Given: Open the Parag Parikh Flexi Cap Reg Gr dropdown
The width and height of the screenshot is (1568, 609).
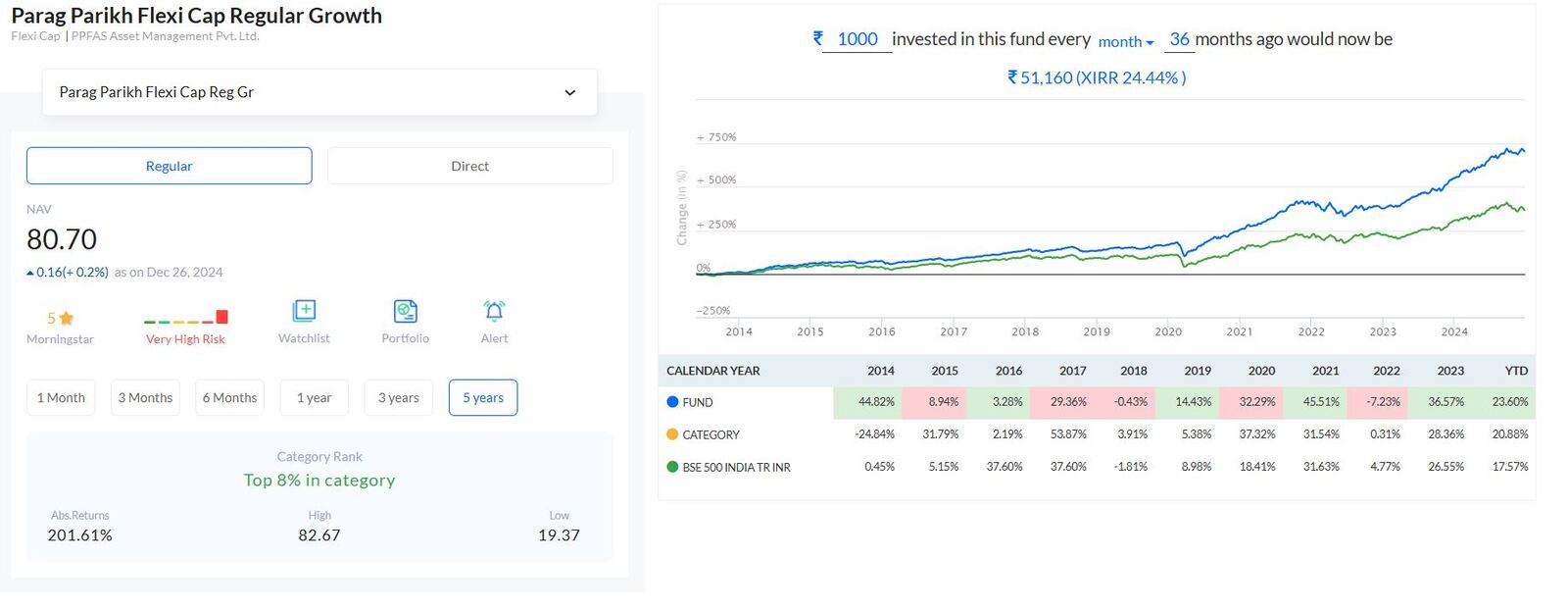Looking at the screenshot, I should (x=319, y=92).
